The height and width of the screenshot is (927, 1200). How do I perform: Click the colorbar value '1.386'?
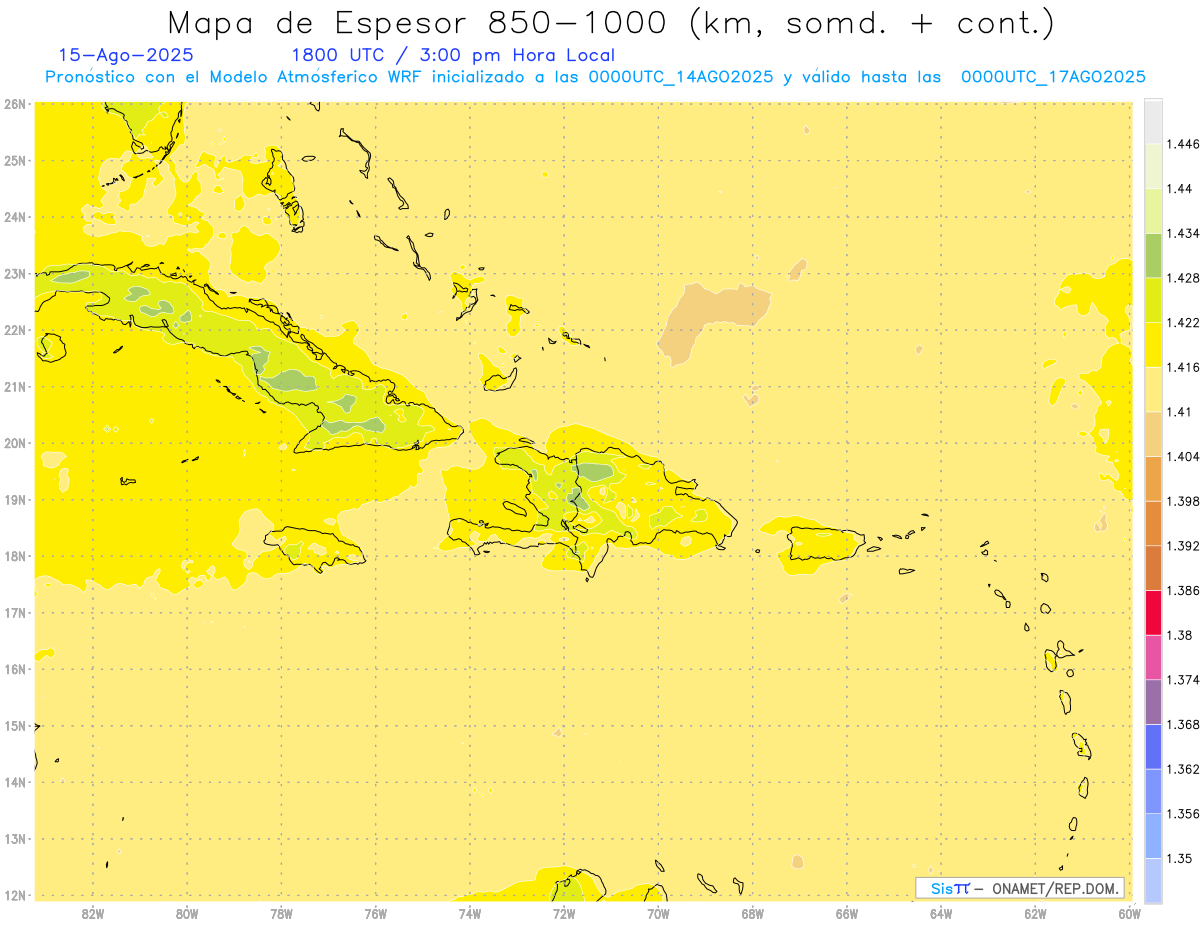1183,591
